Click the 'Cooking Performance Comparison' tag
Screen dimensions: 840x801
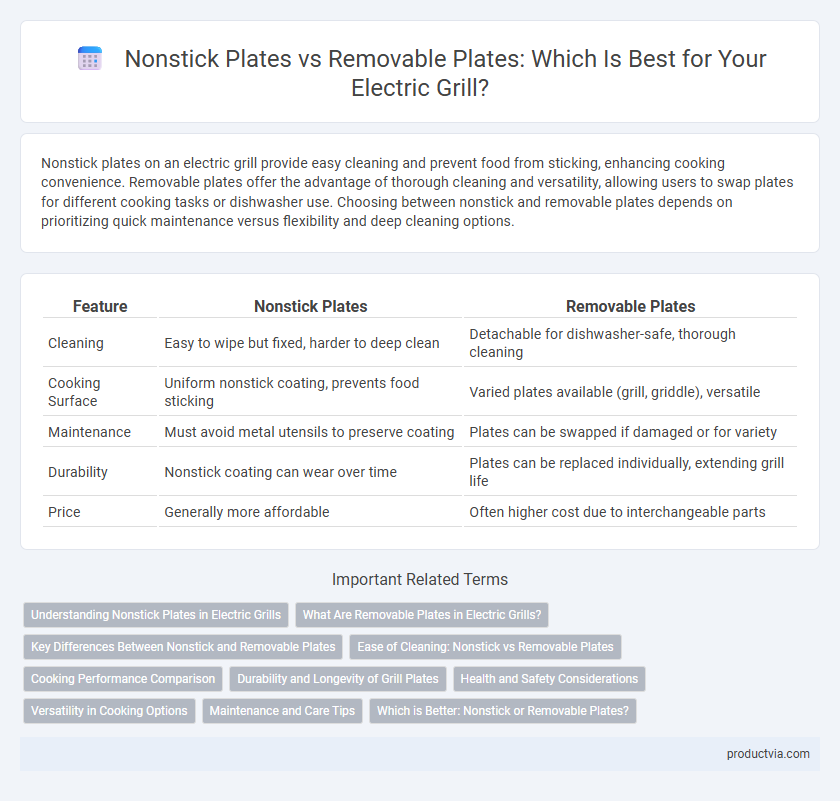pyautogui.click(x=123, y=679)
